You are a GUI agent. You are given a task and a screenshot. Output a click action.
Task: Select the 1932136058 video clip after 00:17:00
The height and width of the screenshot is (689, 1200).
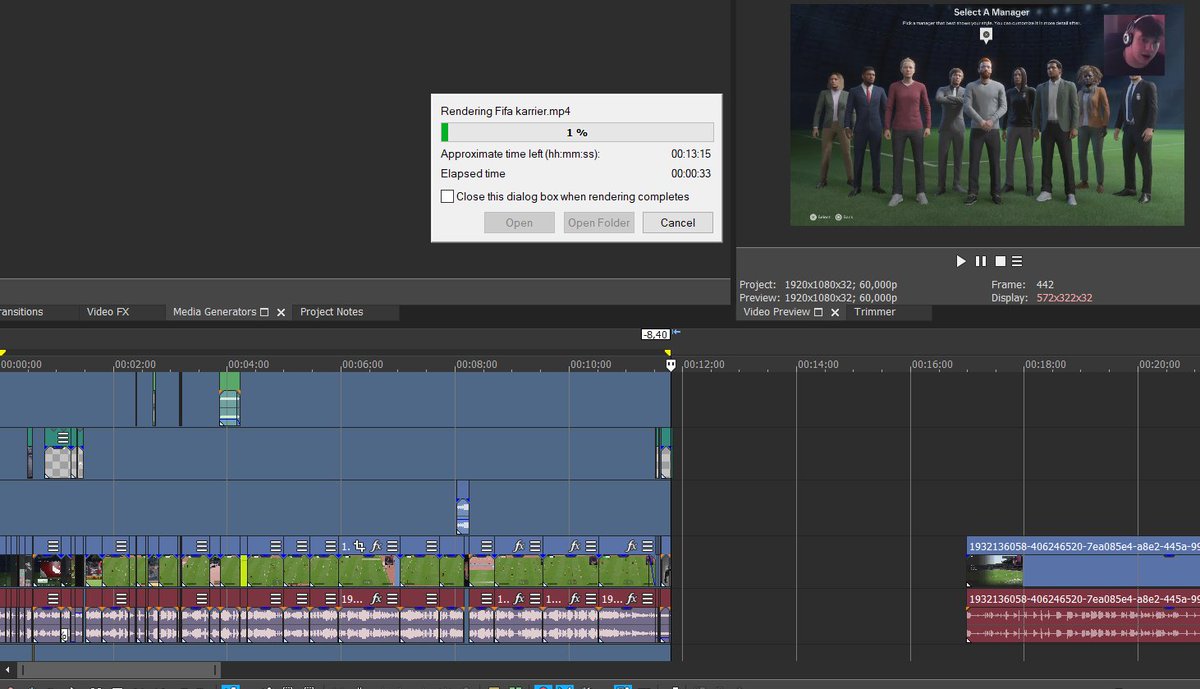click(1083, 562)
